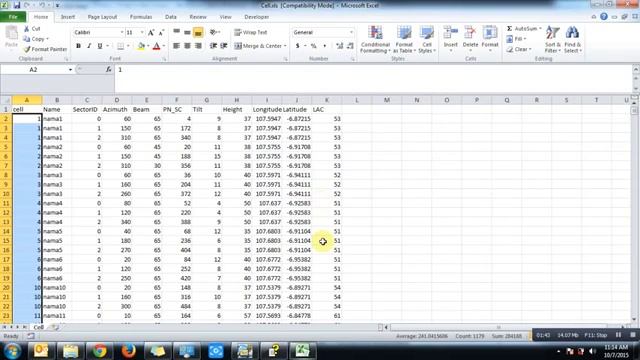The image size is (640, 360).
Task: Switch to the Data tab
Action: pos(171,17)
